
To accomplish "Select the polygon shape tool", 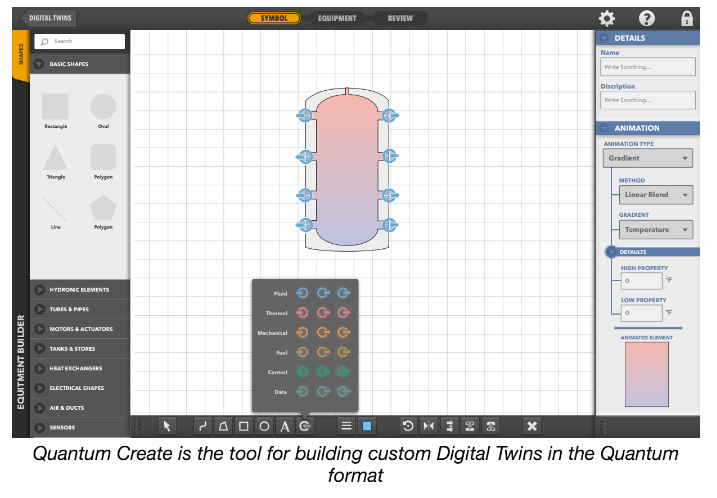I will [x=223, y=426].
